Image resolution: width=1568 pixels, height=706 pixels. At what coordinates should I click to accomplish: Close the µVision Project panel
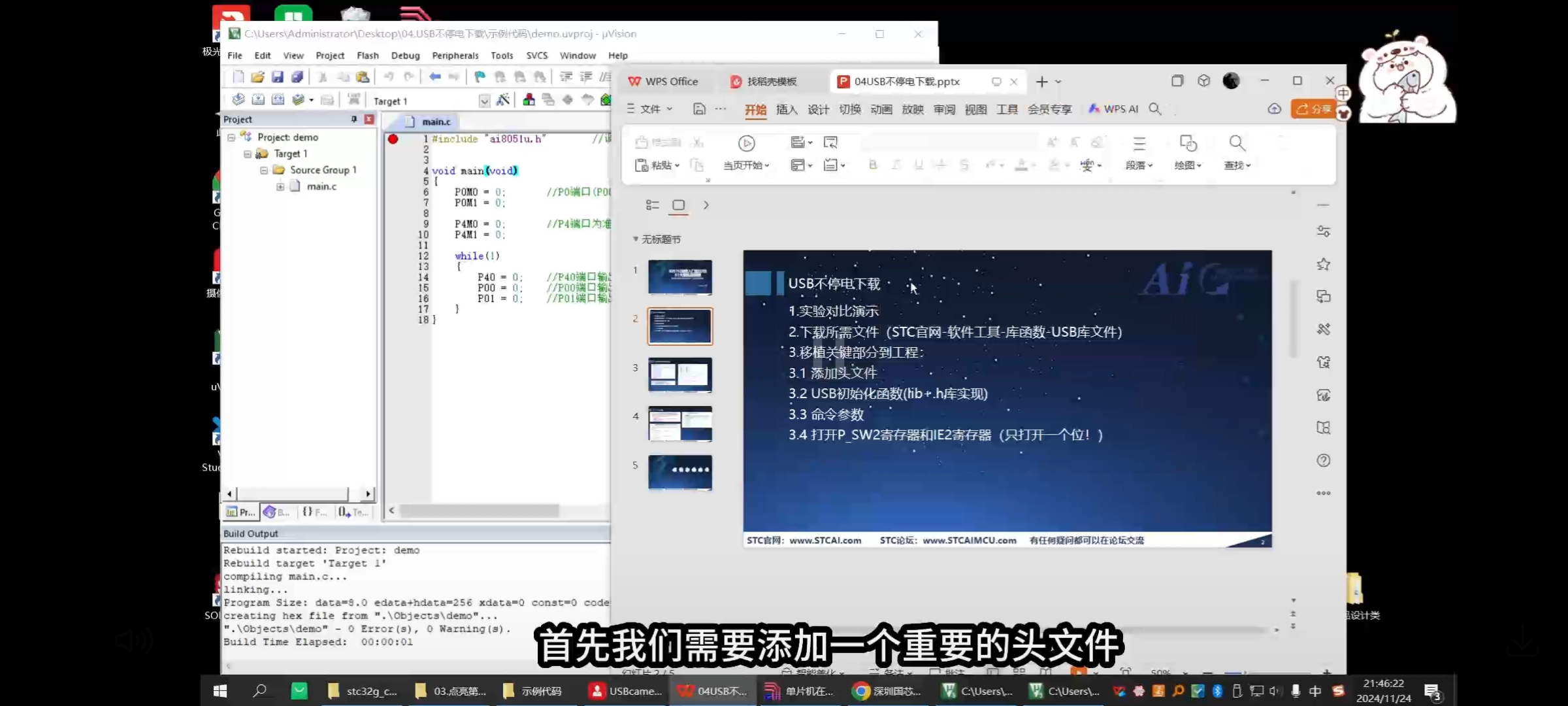[369, 119]
